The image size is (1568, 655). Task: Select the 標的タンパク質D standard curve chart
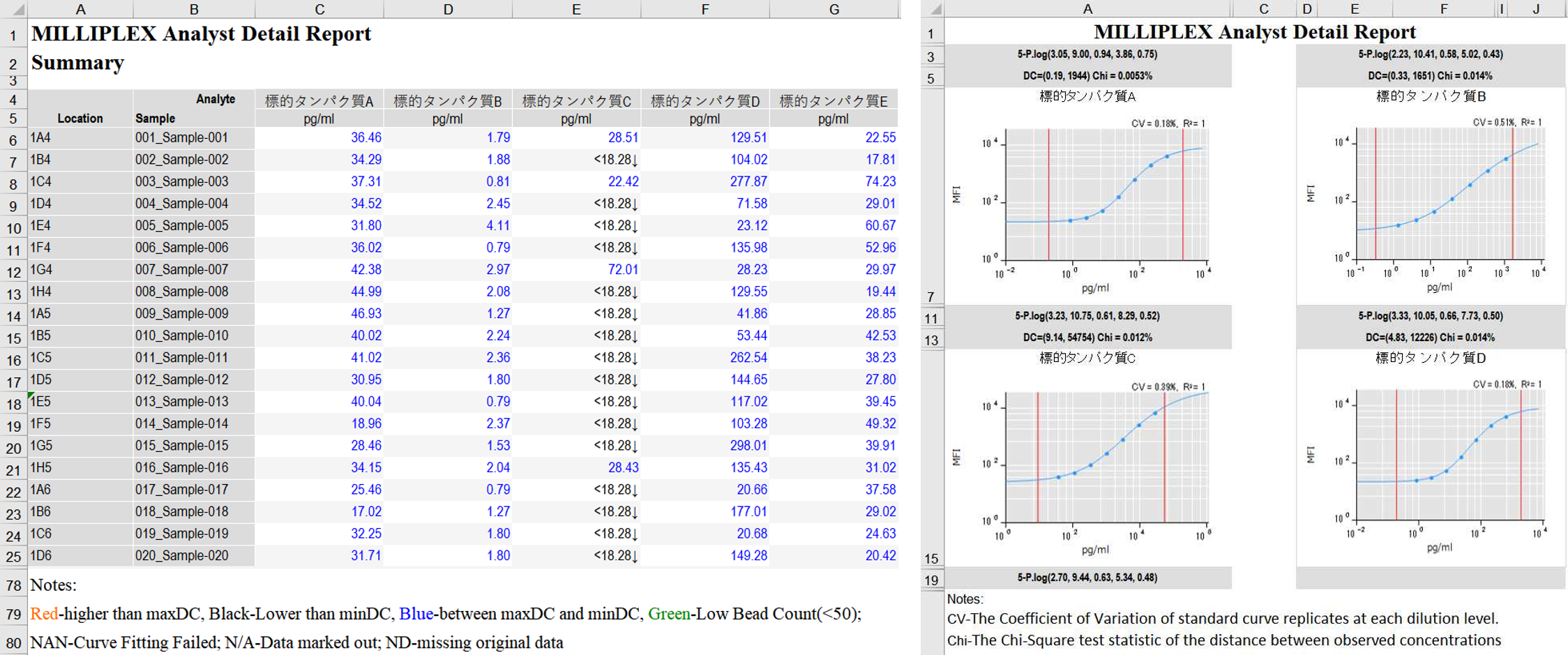click(x=1431, y=458)
